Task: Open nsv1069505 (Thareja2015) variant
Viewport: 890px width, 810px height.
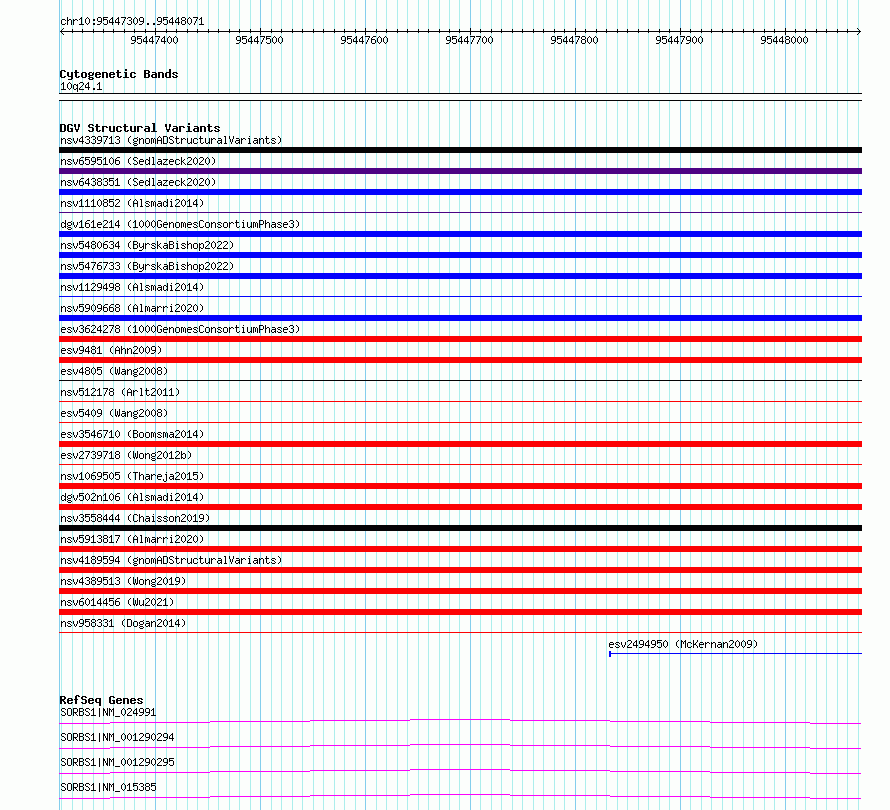Action: coord(132,476)
